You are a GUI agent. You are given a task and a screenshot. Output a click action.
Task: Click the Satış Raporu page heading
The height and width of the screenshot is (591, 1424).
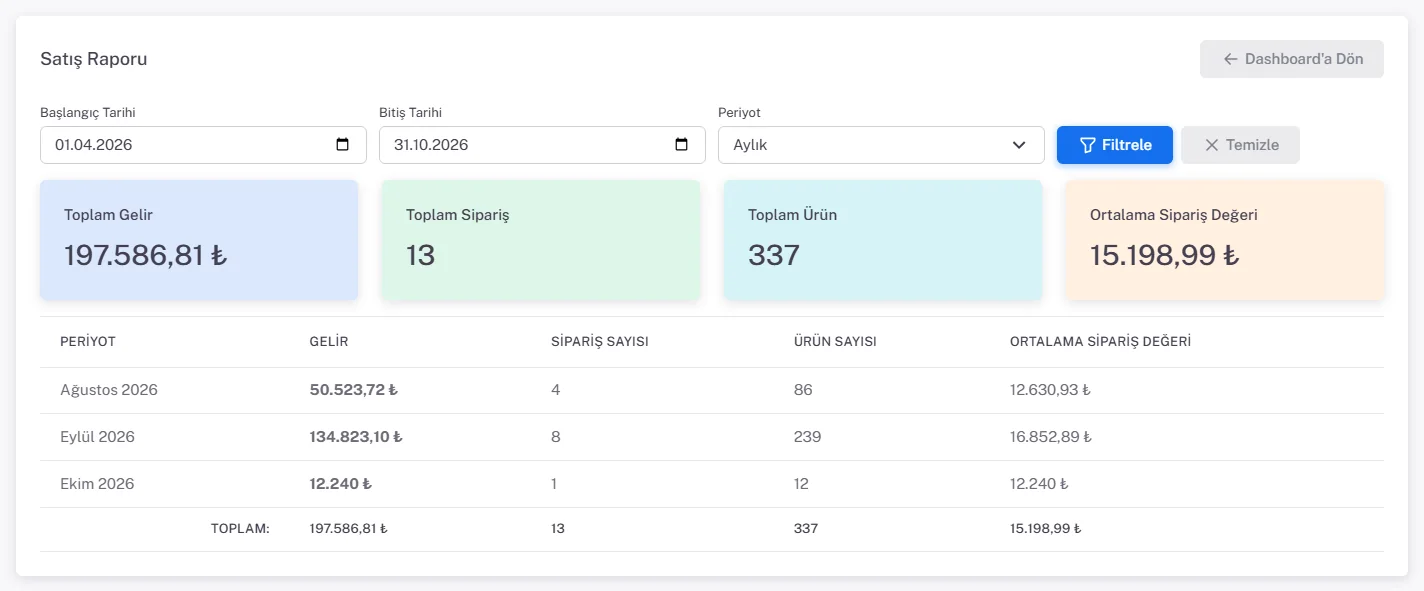click(94, 59)
